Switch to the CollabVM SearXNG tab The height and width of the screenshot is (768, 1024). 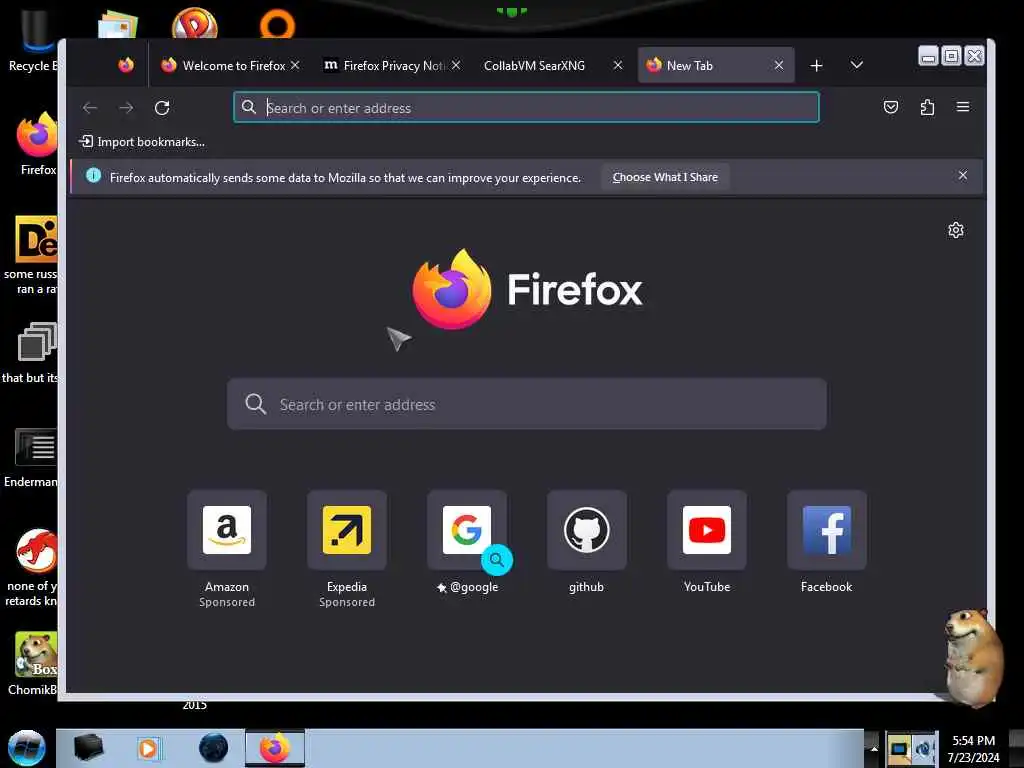pyautogui.click(x=552, y=65)
